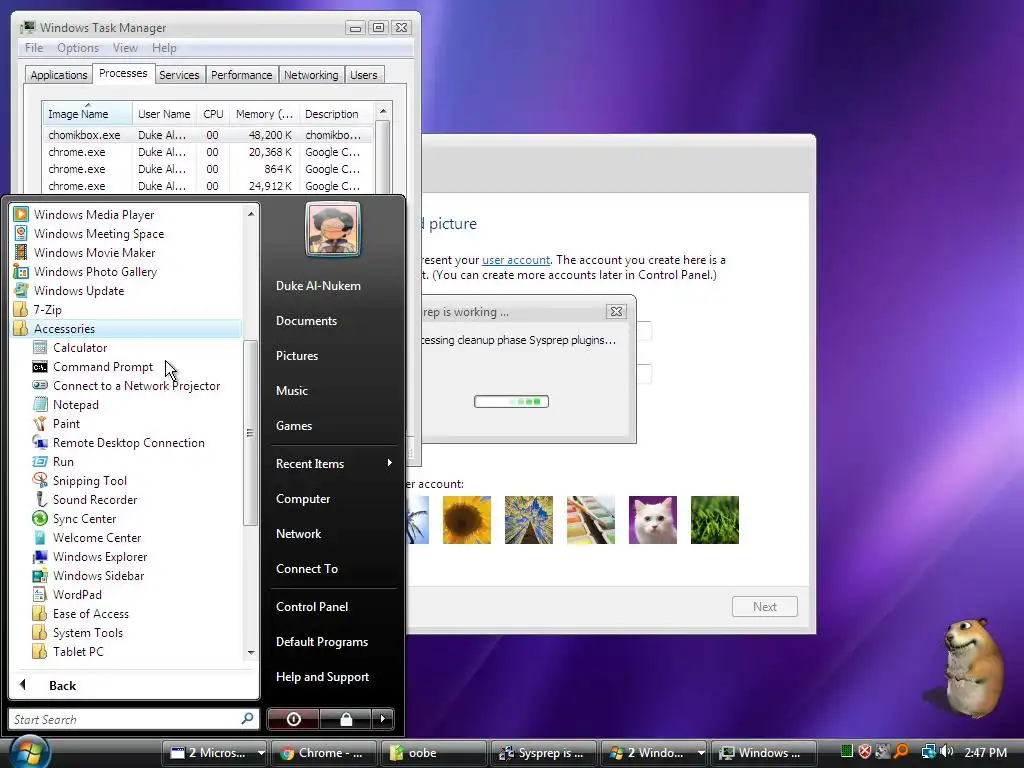This screenshot has width=1024, height=768.
Task: Open Control Panel from Start menu
Action: click(x=312, y=607)
